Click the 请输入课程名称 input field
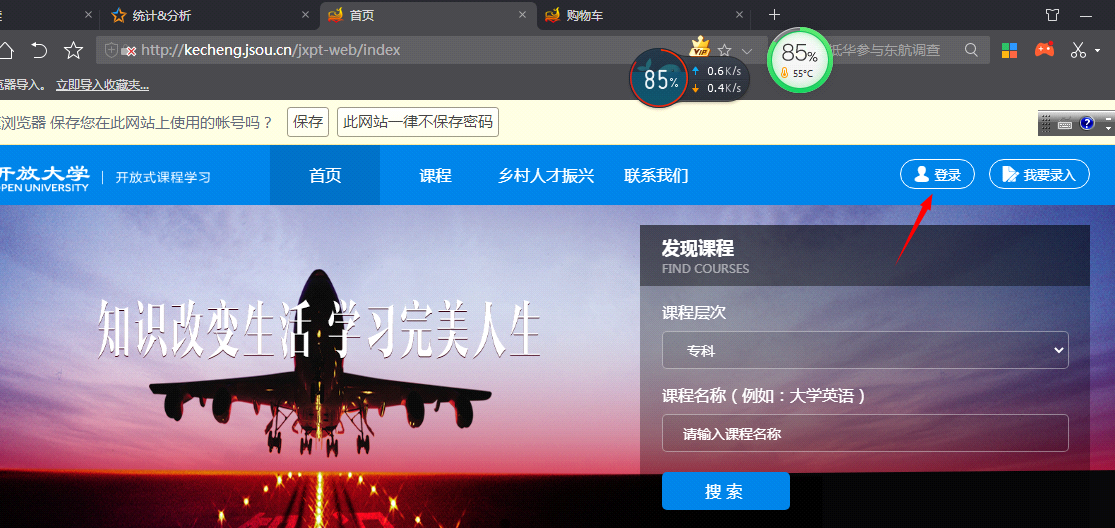1115x528 pixels. pos(865,434)
